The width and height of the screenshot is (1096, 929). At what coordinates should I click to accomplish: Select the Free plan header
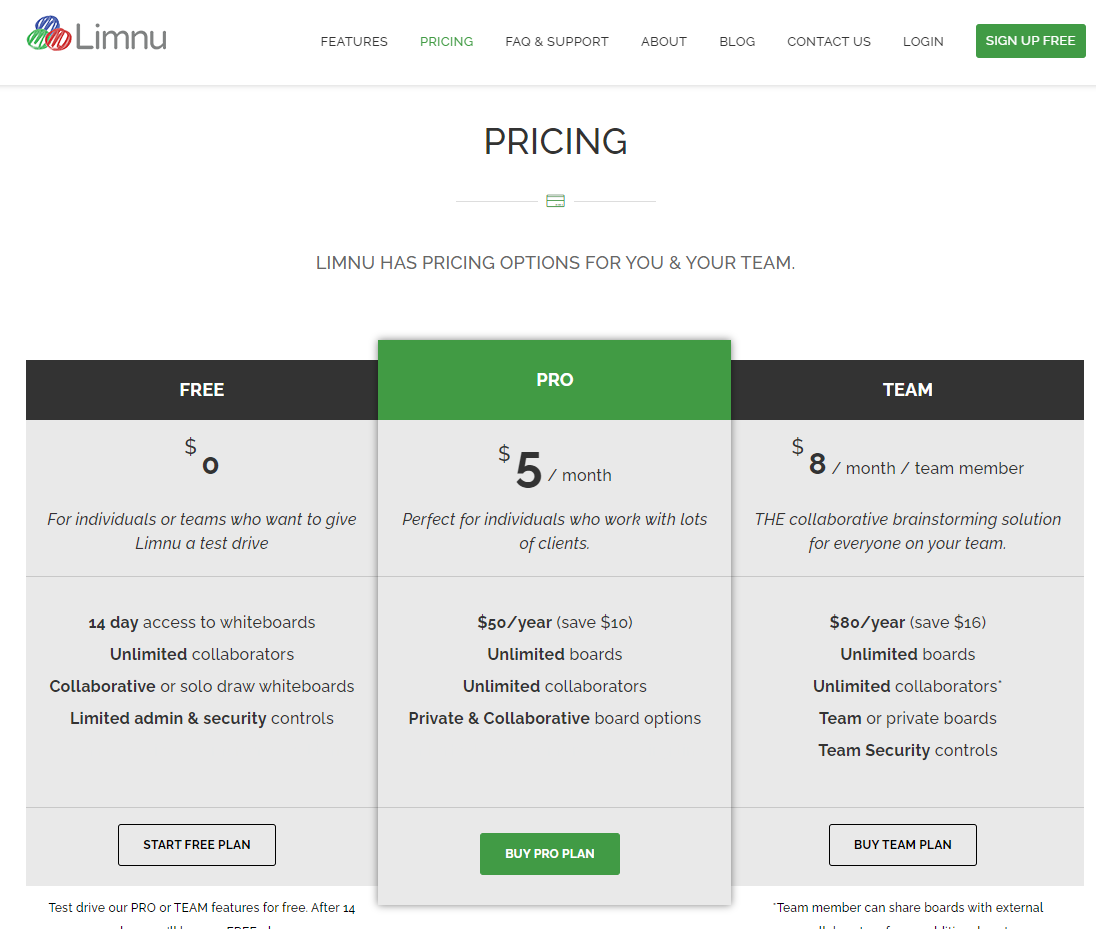(x=202, y=390)
